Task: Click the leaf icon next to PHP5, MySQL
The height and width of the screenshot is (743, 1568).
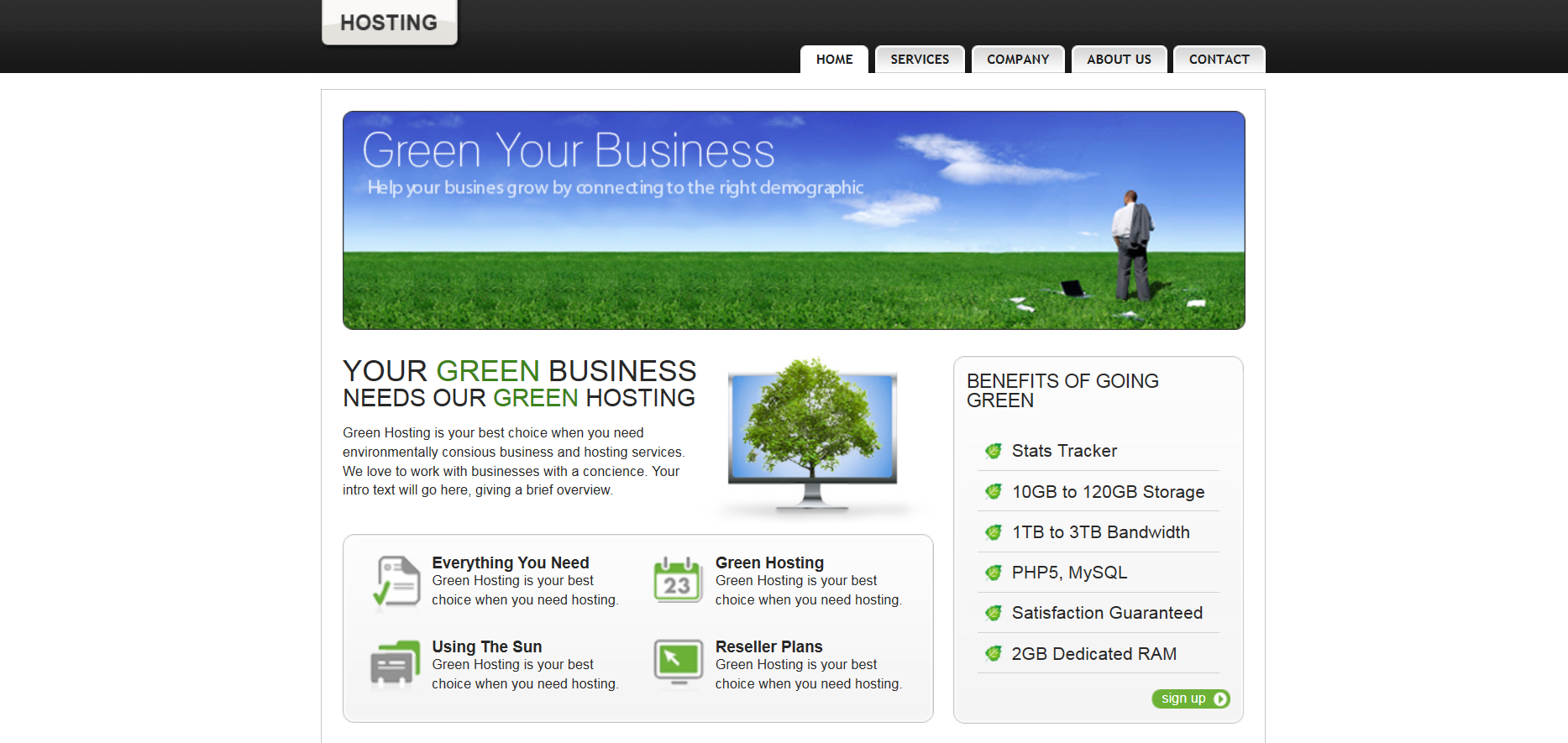Action: coord(994,573)
